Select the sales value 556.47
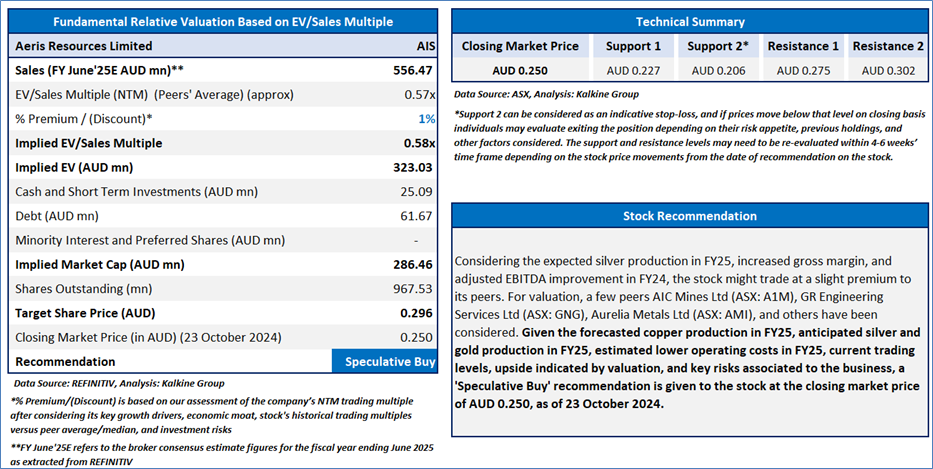This screenshot has height=469, width=933. (412, 70)
